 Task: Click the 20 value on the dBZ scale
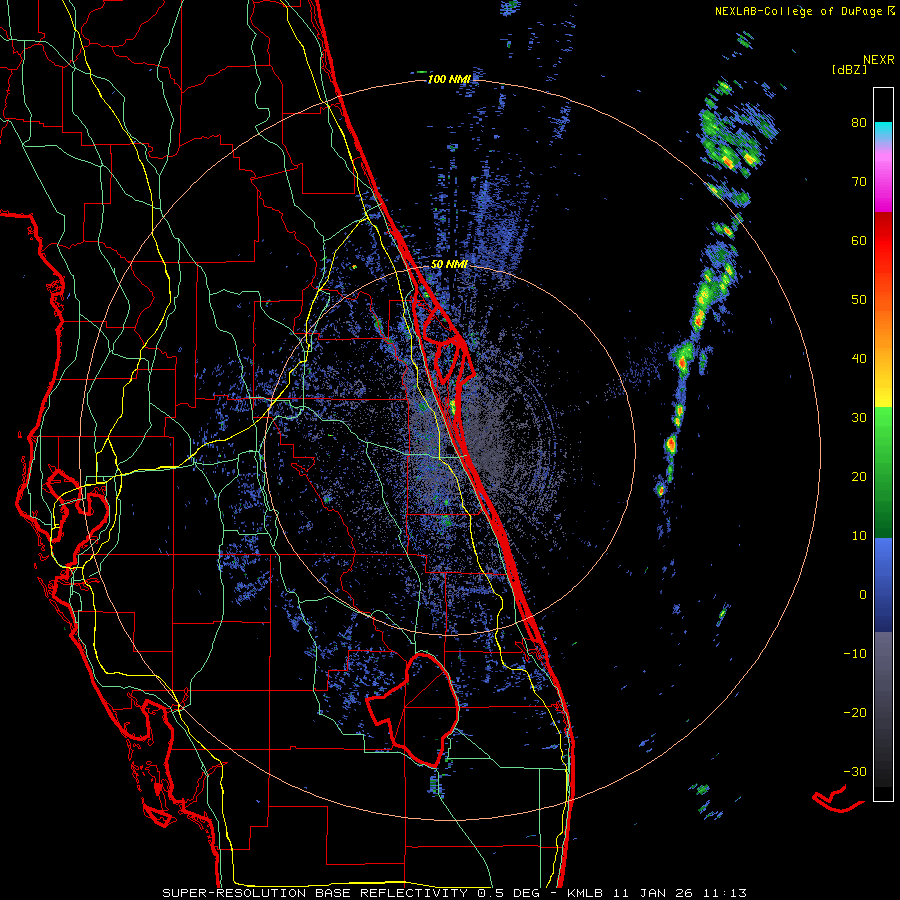click(x=859, y=477)
